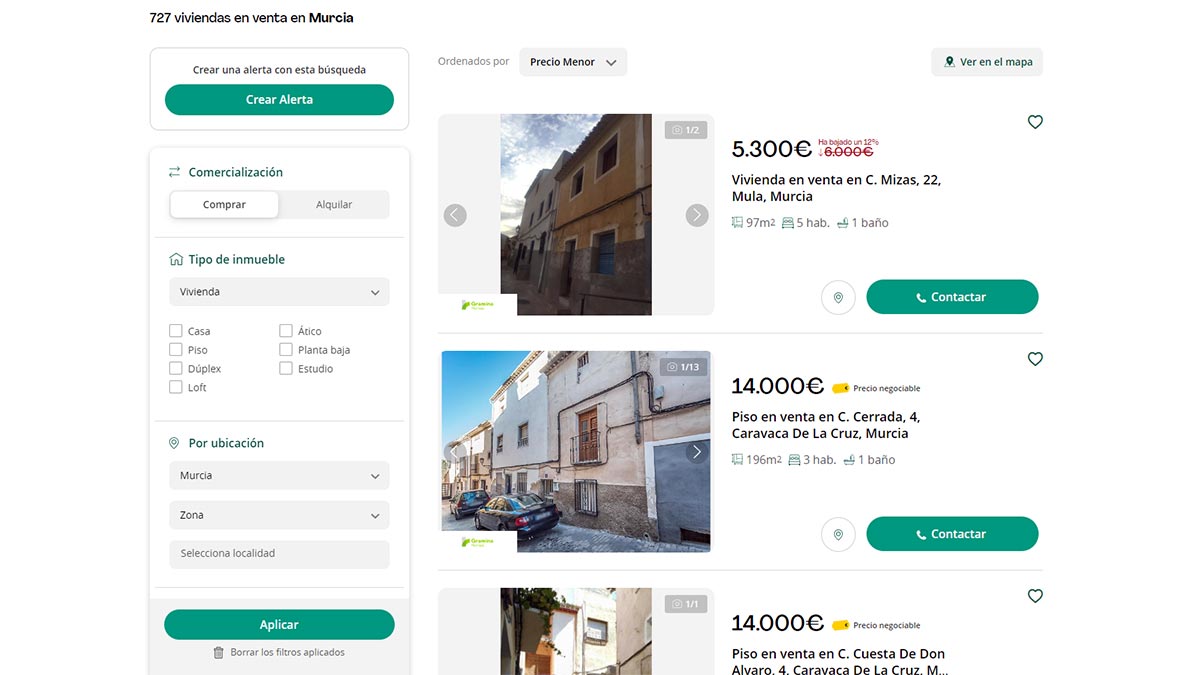Enable the Ático filter checkbox
The height and width of the screenshot is (675, 1200).
285,330
